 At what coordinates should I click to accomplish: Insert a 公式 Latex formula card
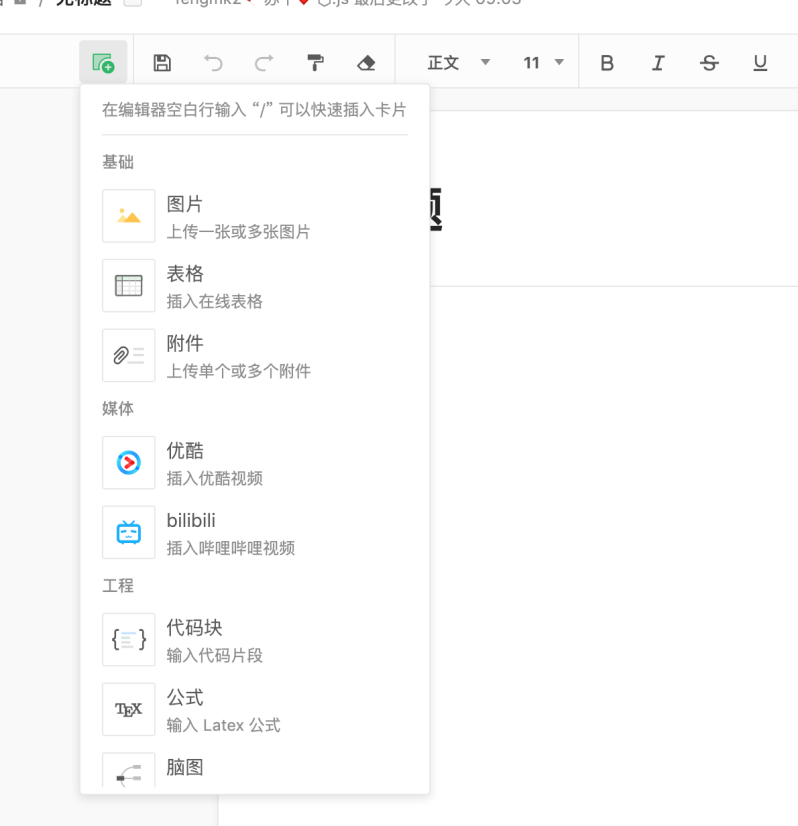254,710
